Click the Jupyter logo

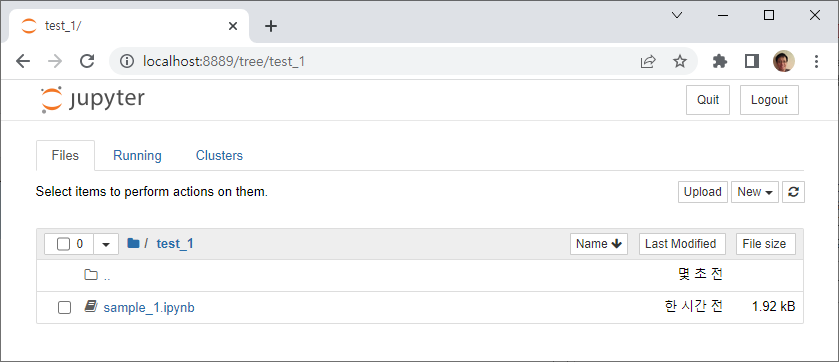pos(93,100)
